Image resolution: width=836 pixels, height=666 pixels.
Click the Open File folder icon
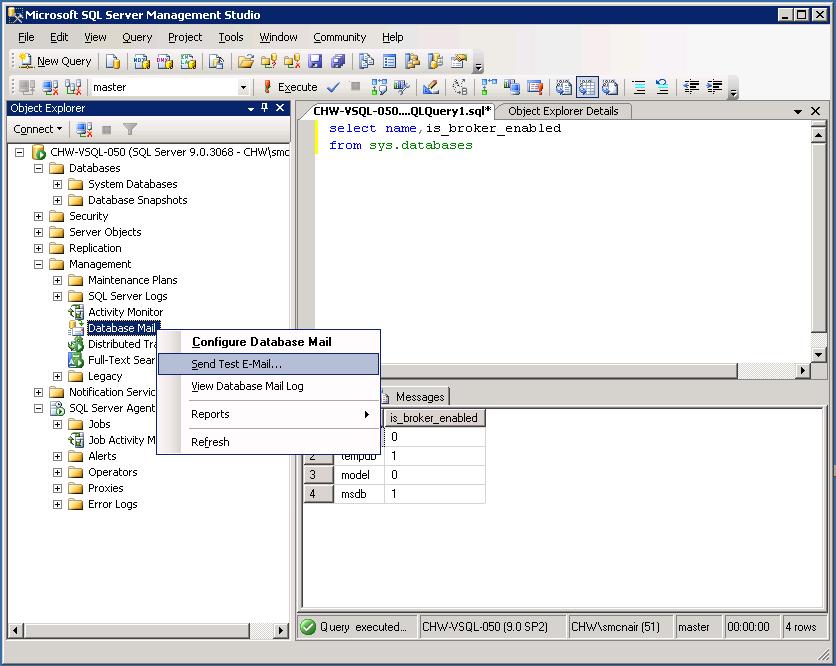click(x=246, y=61)
